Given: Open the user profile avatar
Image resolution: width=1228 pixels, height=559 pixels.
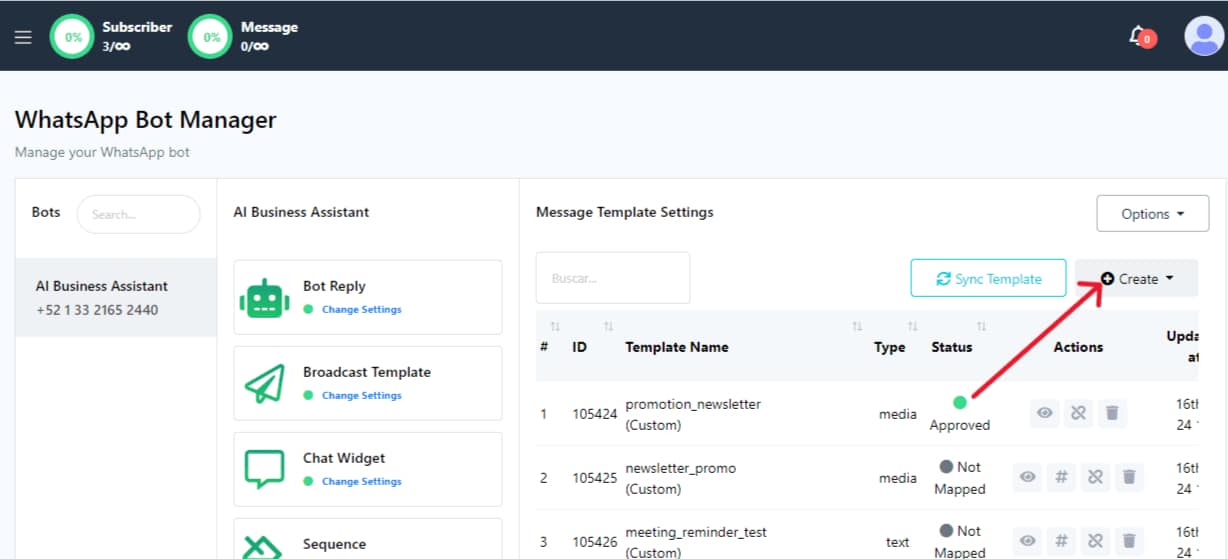Looking at the screenshot, I should pos(1203,37).
